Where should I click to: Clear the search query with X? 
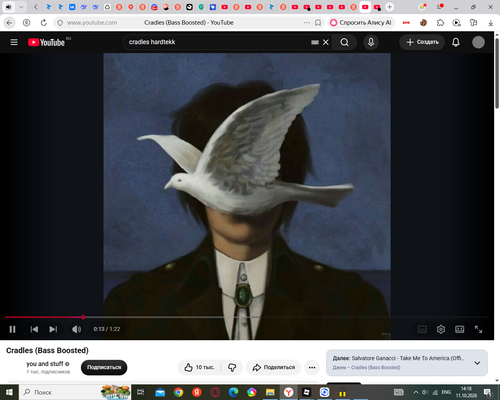click(326, 42)
